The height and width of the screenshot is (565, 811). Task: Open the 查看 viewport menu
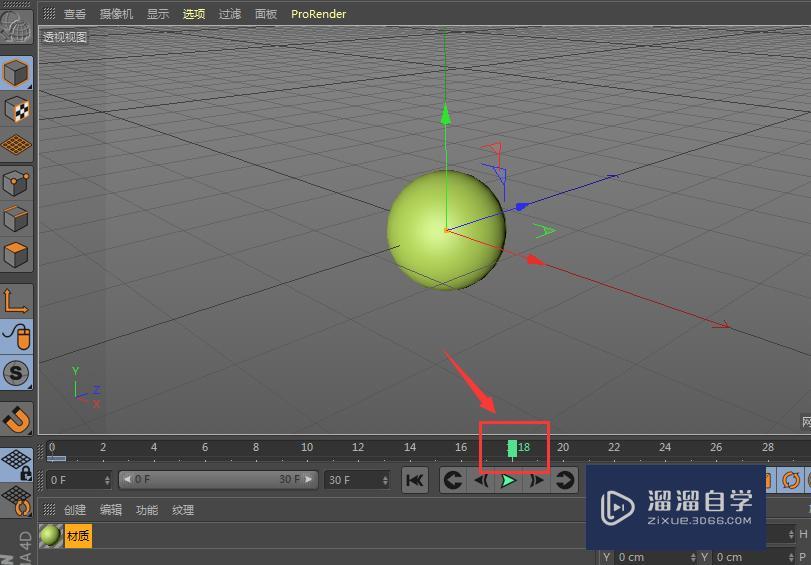(75, 14)
